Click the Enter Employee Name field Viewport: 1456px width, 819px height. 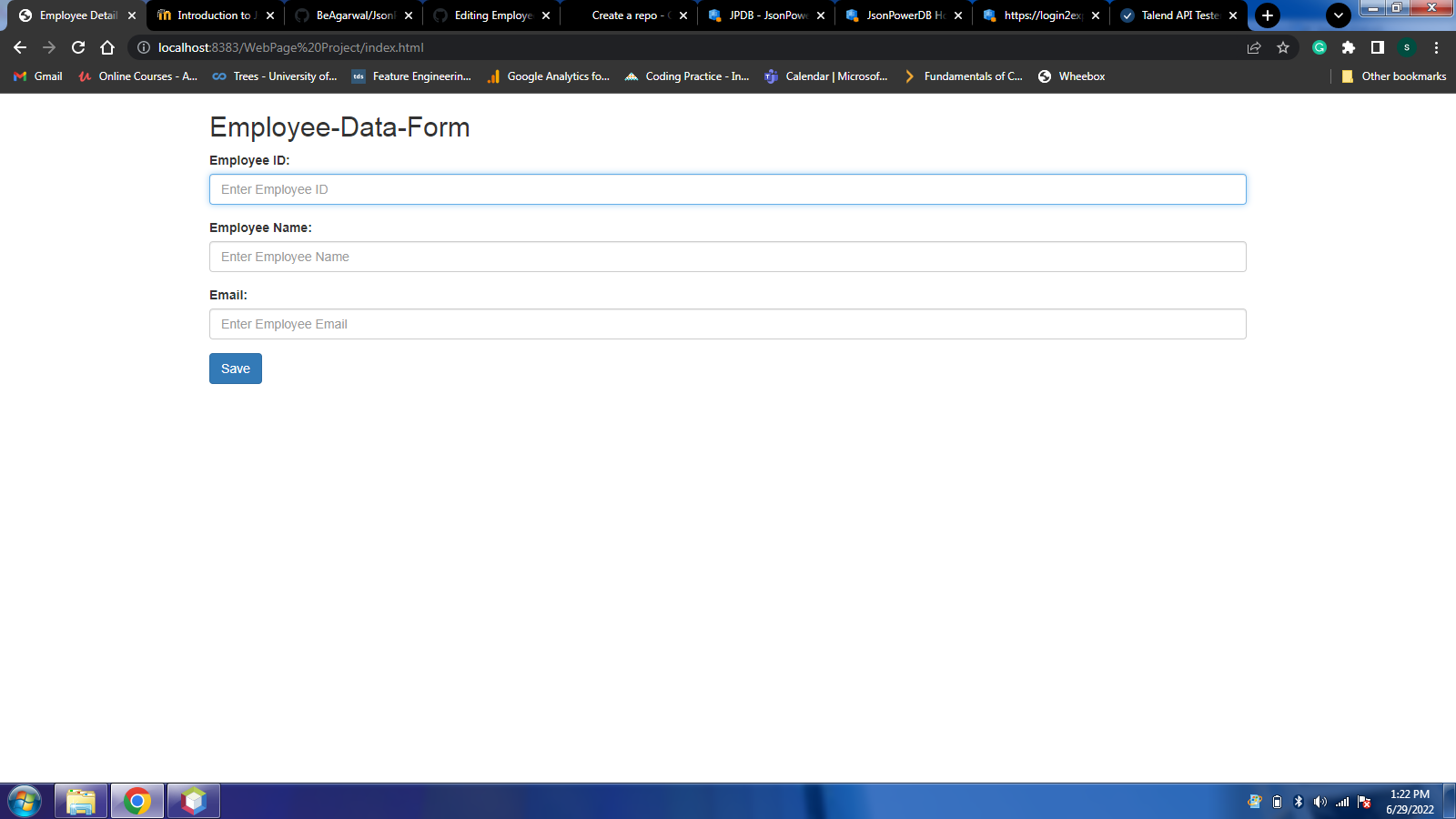[727, 257]
